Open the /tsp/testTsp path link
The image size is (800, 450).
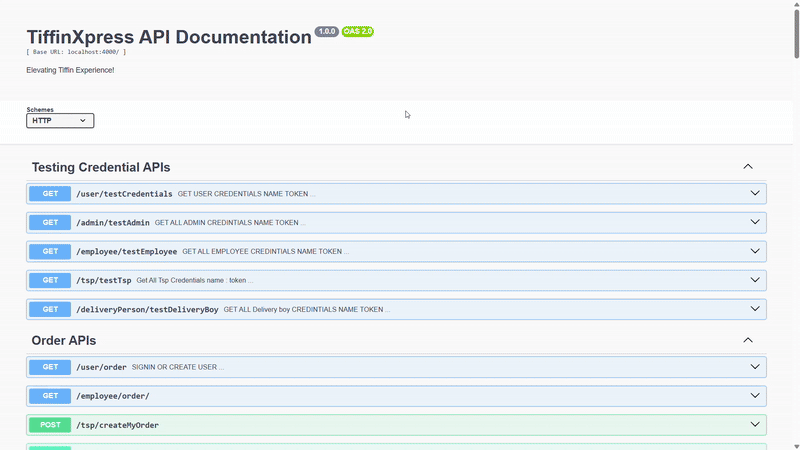pos(104,280)
